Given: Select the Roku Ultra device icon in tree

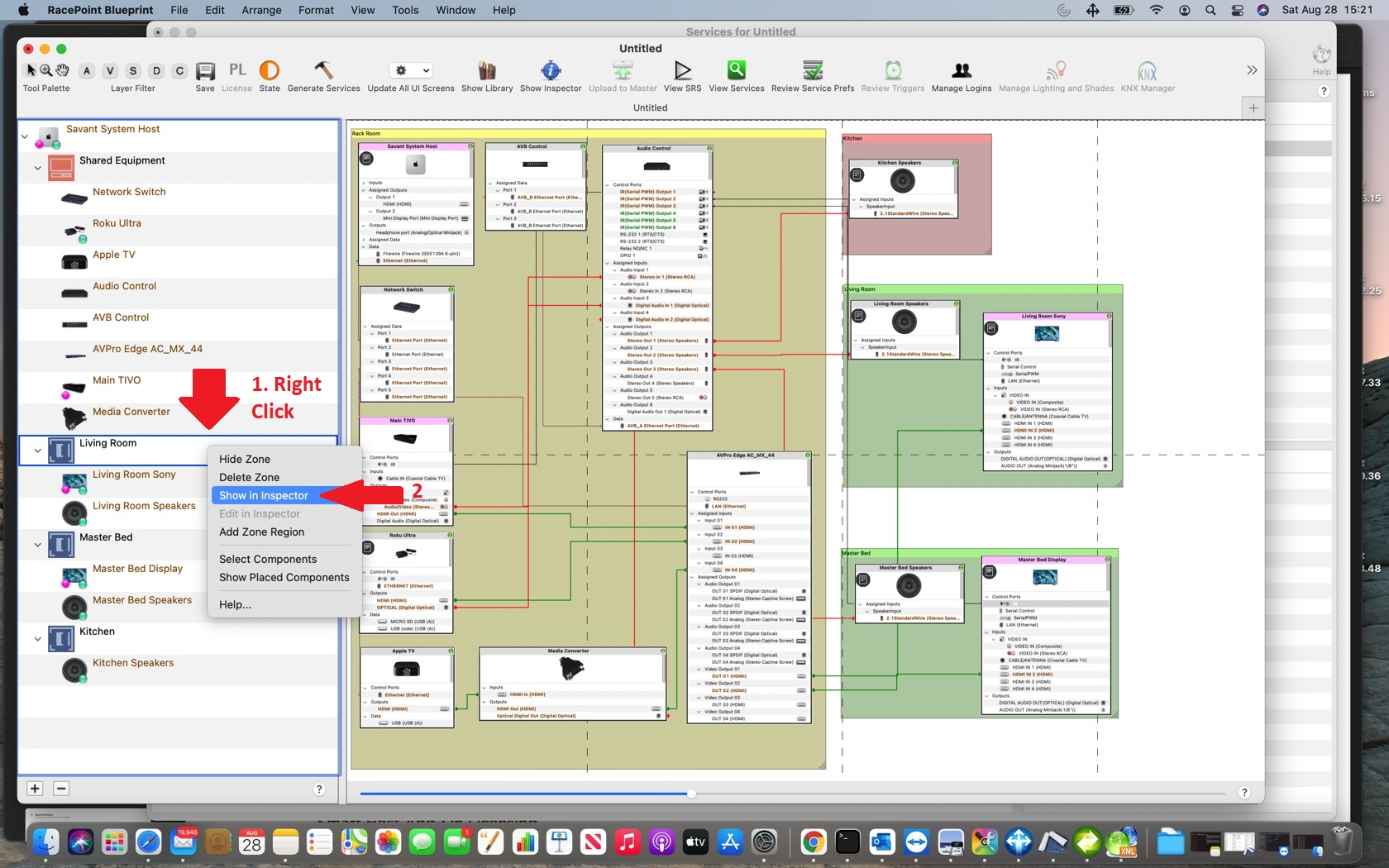Looking at the screenshot, I should pyautogui.click(x=75, y=232).
